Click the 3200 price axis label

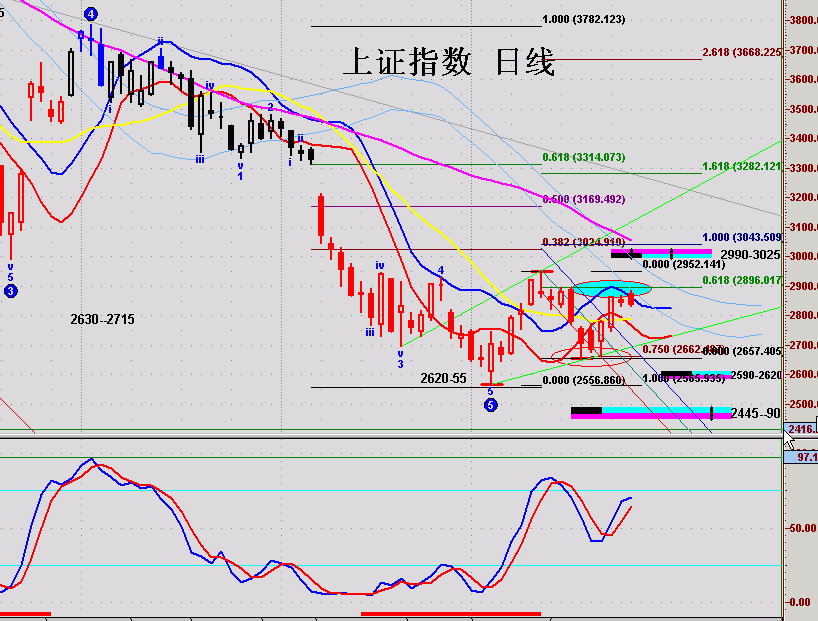pyautogui.click(x=802, y=197)
